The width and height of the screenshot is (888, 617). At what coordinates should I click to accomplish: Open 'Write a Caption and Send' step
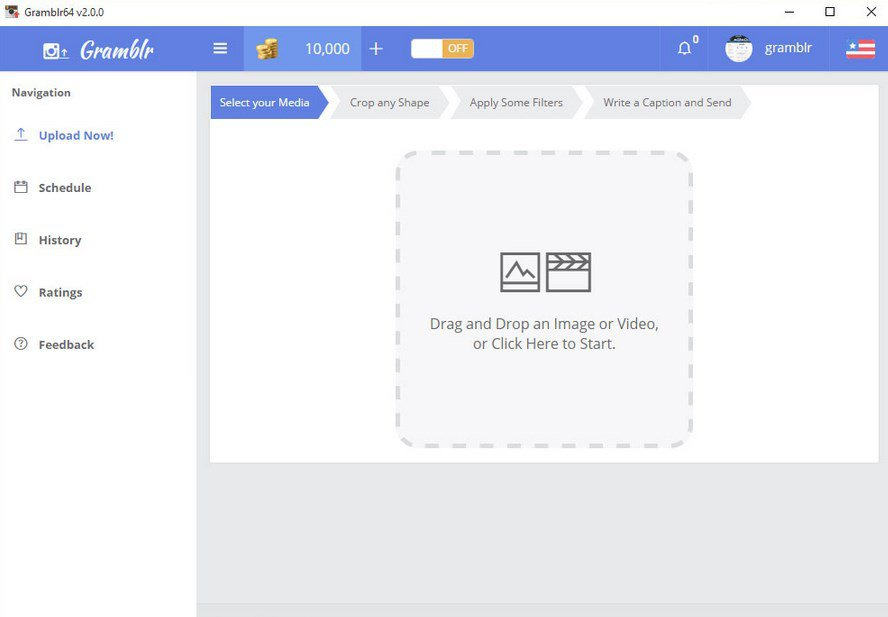(667, 102)
